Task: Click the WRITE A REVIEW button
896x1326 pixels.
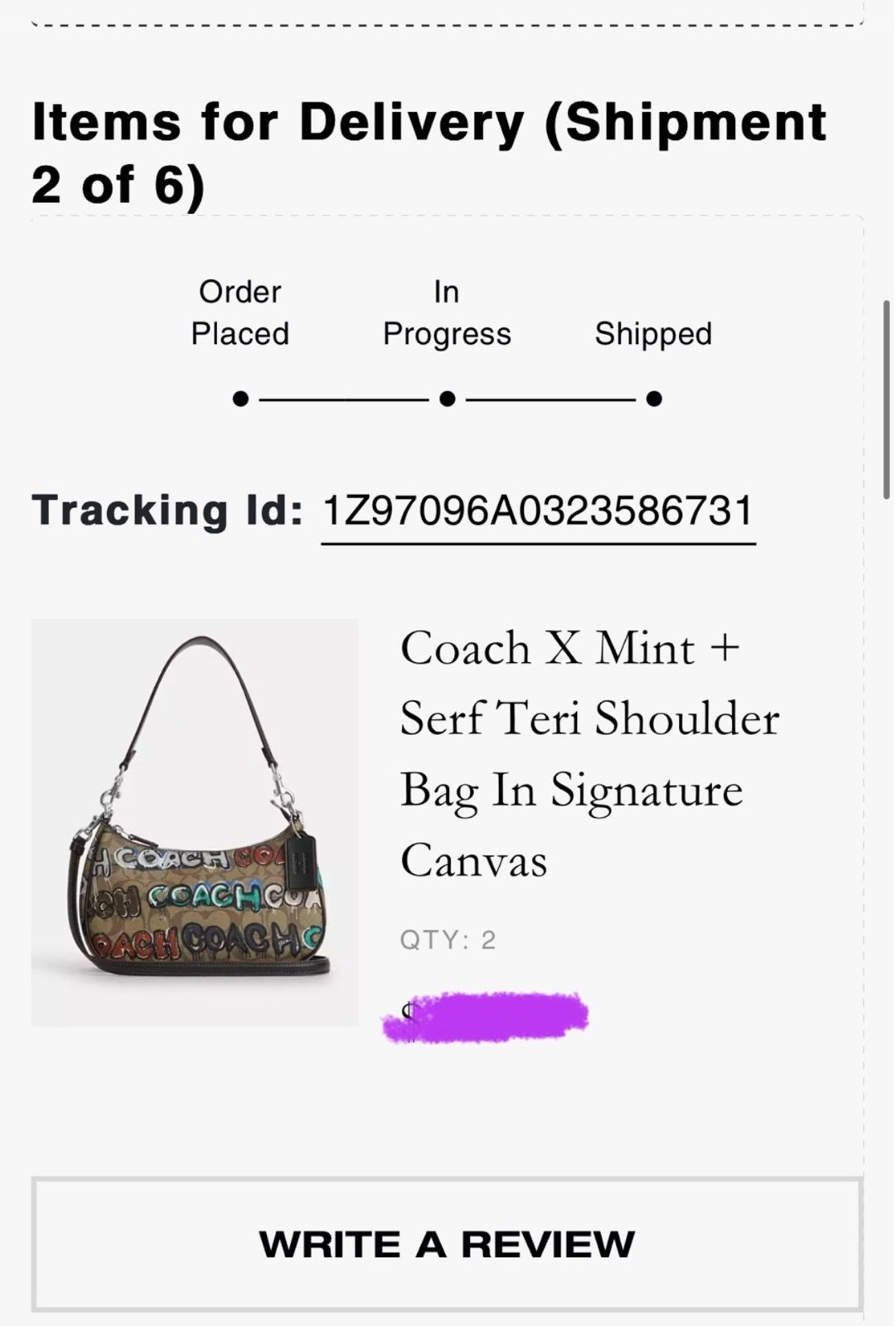Action: coord(447,1245)
